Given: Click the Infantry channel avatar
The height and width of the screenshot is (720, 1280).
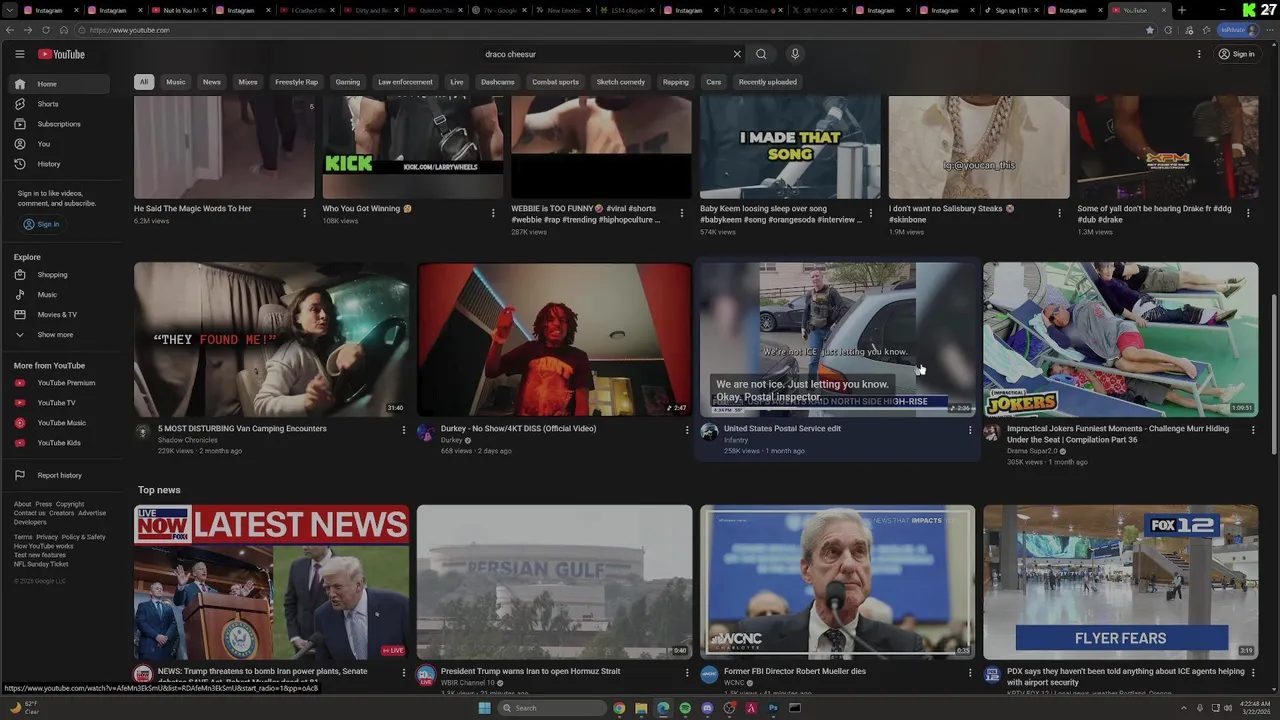Looking at the screenshot, I should pos(709,432).
